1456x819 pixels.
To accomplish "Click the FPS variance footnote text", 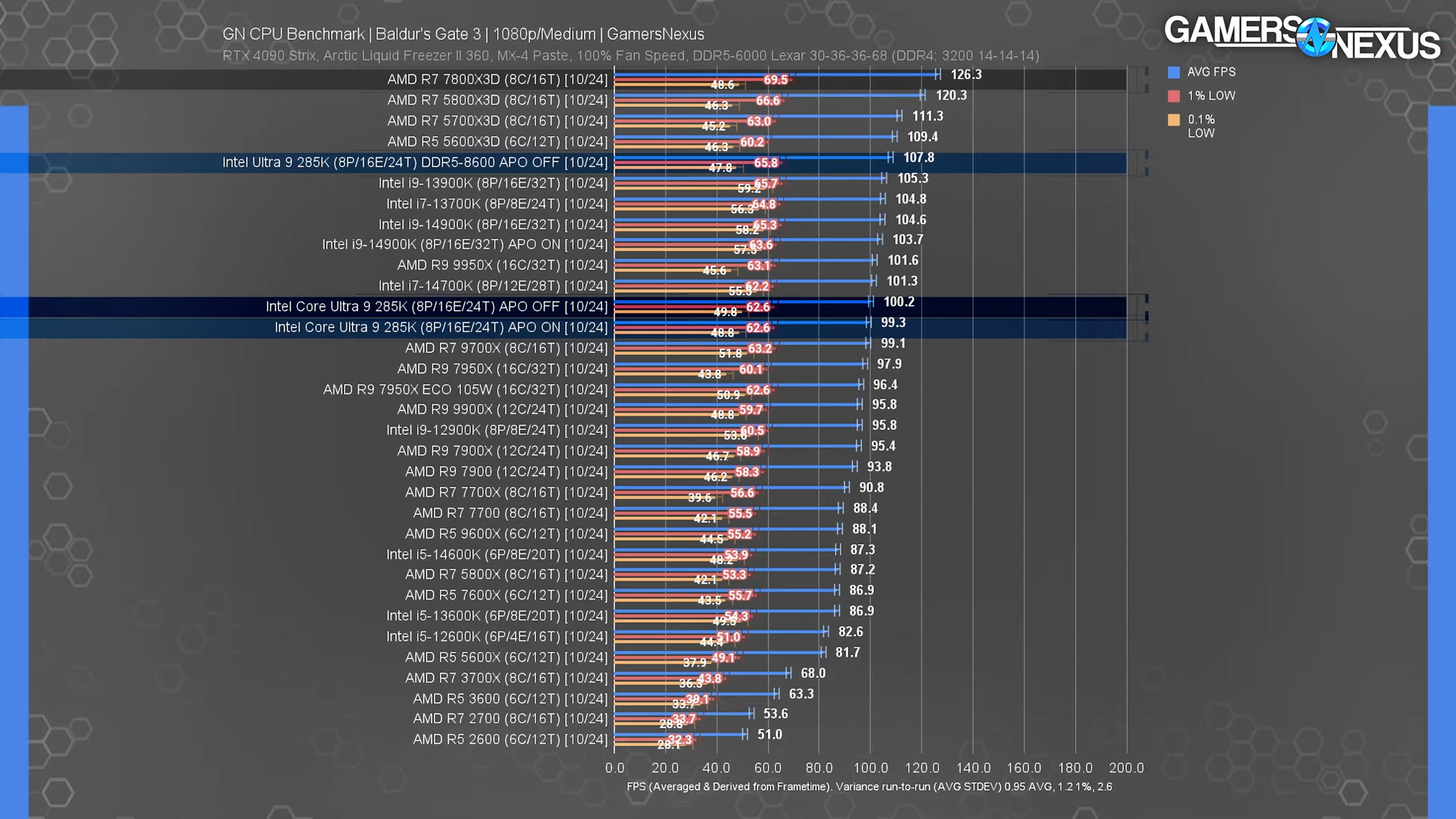I will click(x=869, y=787).
